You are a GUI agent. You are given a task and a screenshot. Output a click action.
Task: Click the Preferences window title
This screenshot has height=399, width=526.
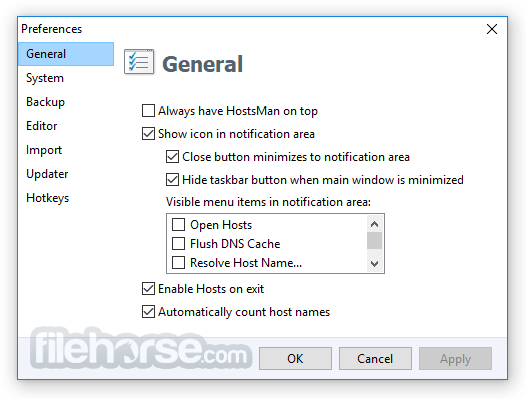(51, 29)
